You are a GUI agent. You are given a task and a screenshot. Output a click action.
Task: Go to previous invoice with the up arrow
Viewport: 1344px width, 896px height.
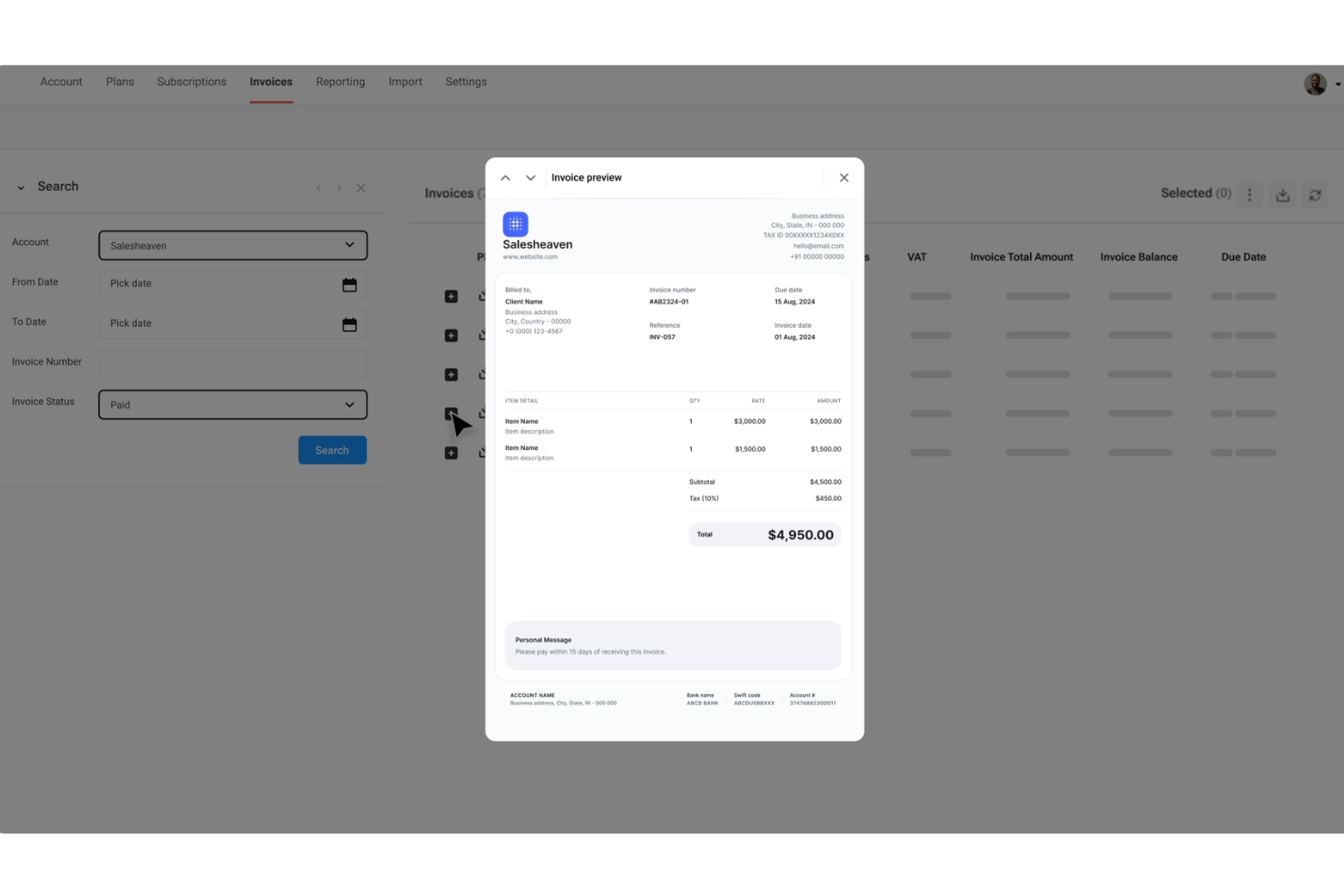[x=506, y=177]
